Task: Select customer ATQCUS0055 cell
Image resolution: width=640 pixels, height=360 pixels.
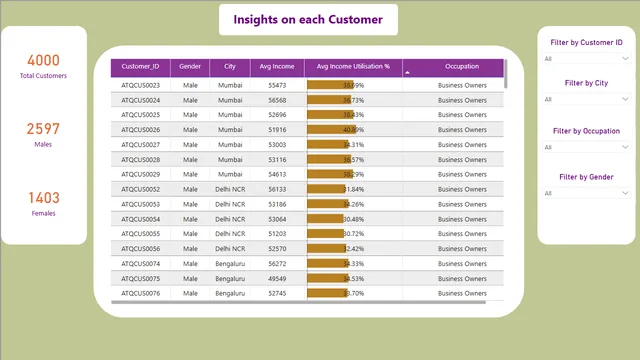Action: coord(140,234)
